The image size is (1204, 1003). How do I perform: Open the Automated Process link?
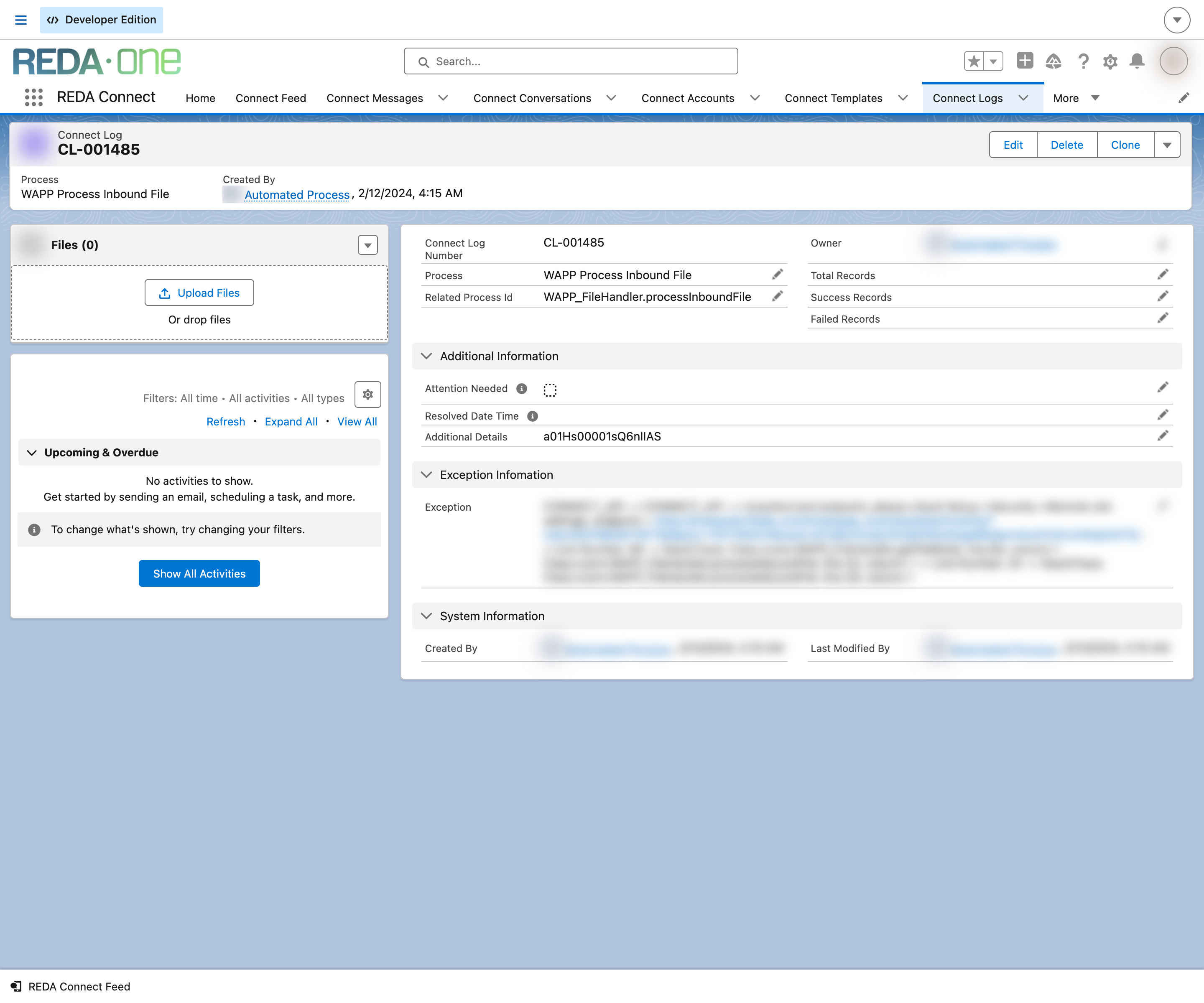click(297, 195)
